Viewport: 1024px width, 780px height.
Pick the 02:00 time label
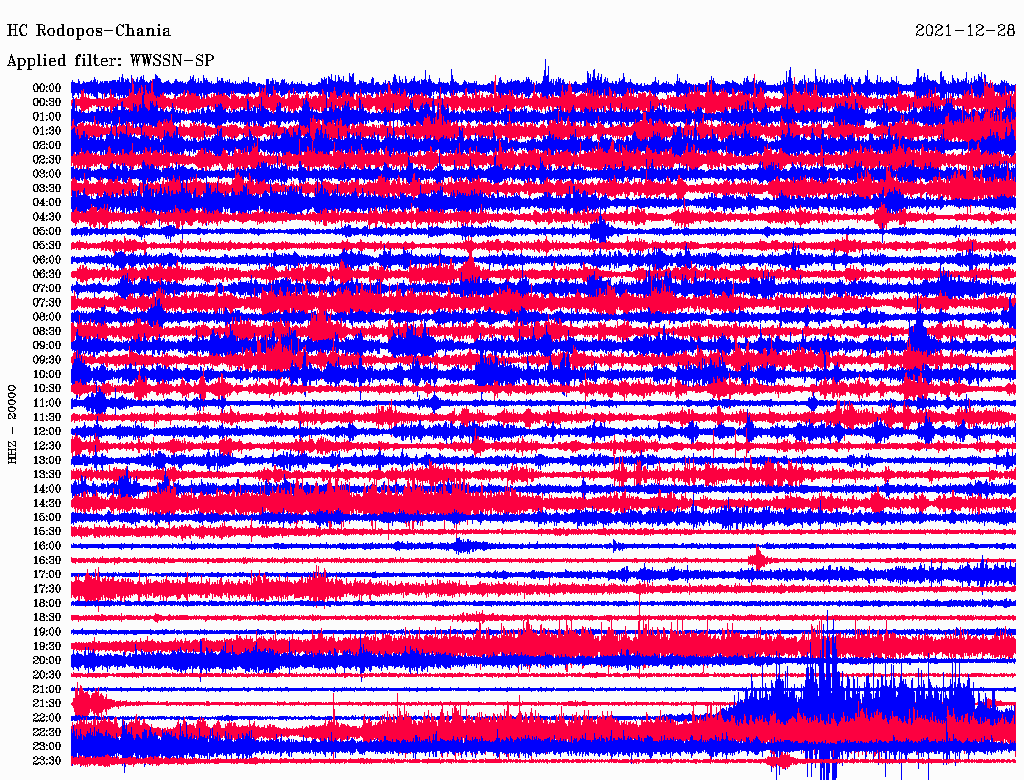47,145
